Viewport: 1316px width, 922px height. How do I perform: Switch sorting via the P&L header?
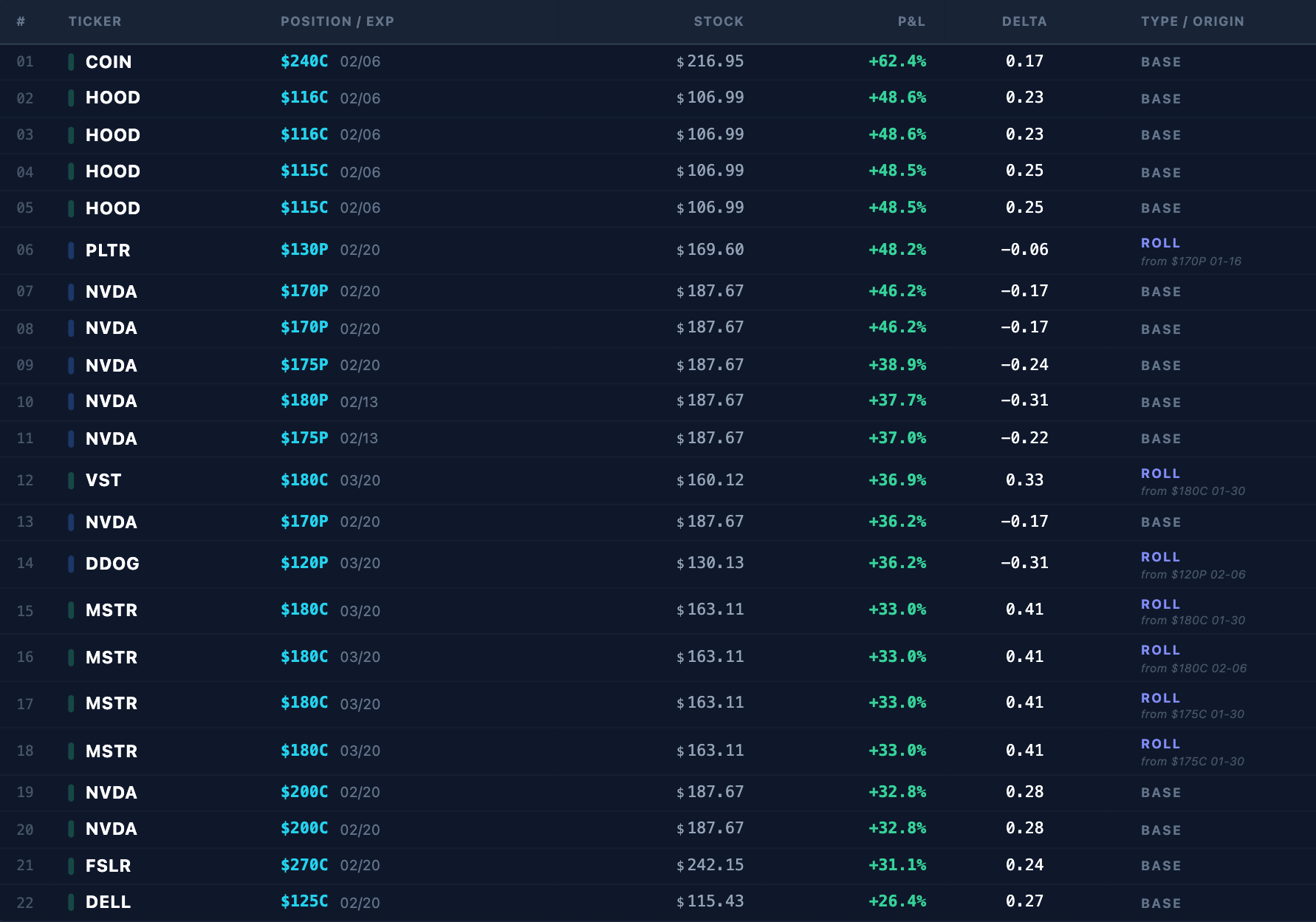pos(912,21)
